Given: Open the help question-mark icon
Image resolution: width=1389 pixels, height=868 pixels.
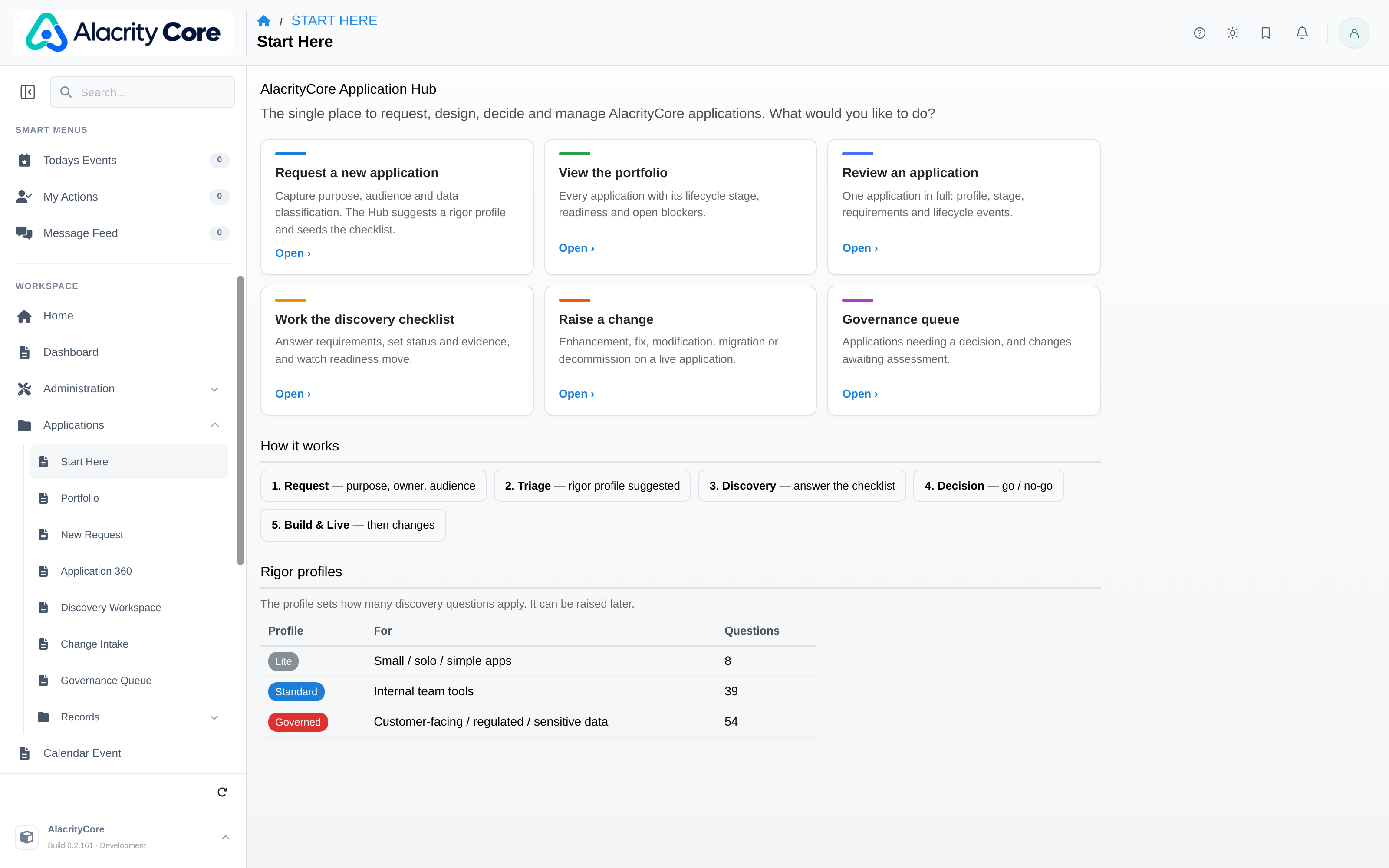Looking at the screenshot, I should (x=1200, y=33).
